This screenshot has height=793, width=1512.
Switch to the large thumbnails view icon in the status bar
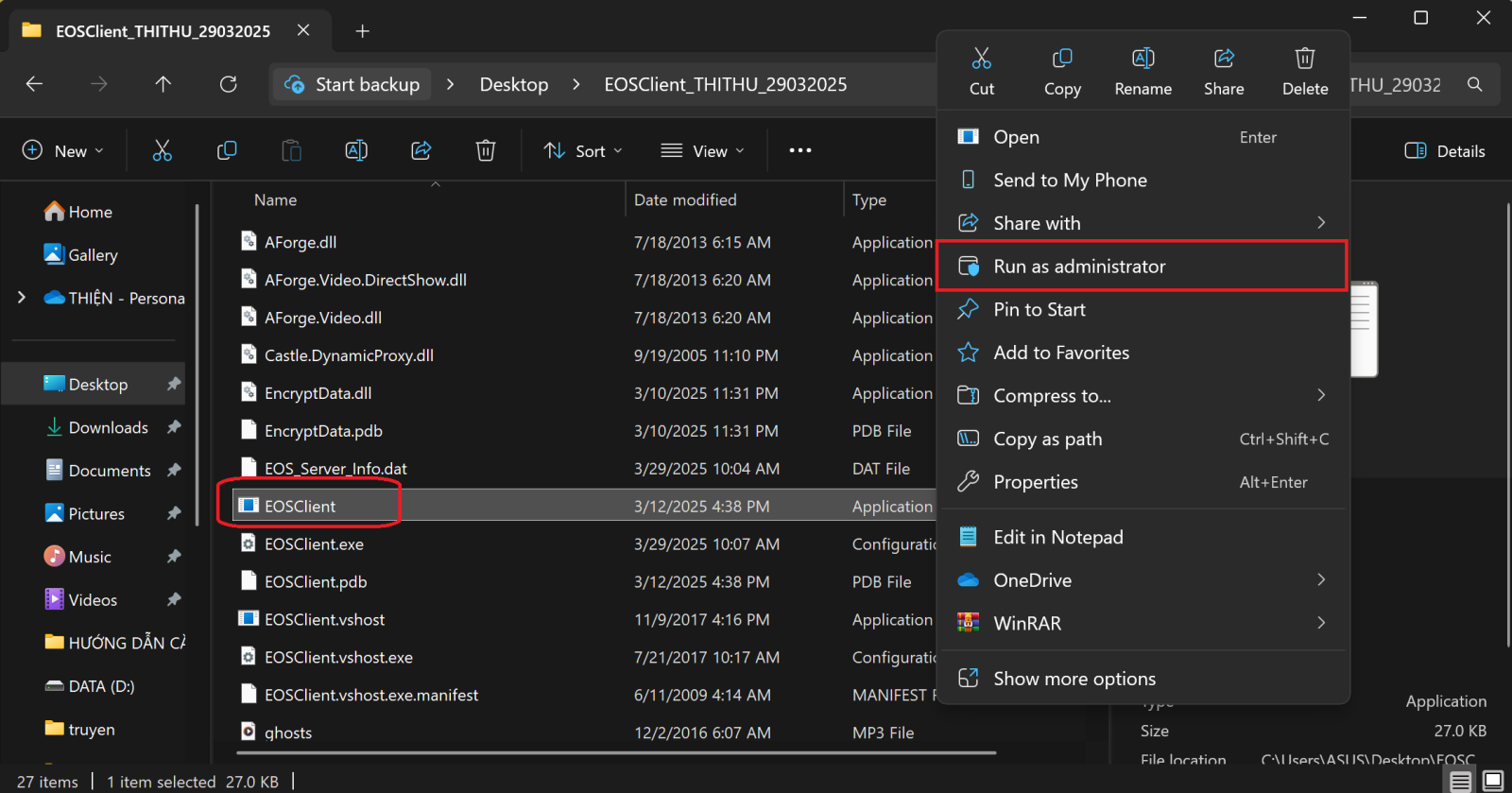pyautogui.click(x=1493, y=781)
